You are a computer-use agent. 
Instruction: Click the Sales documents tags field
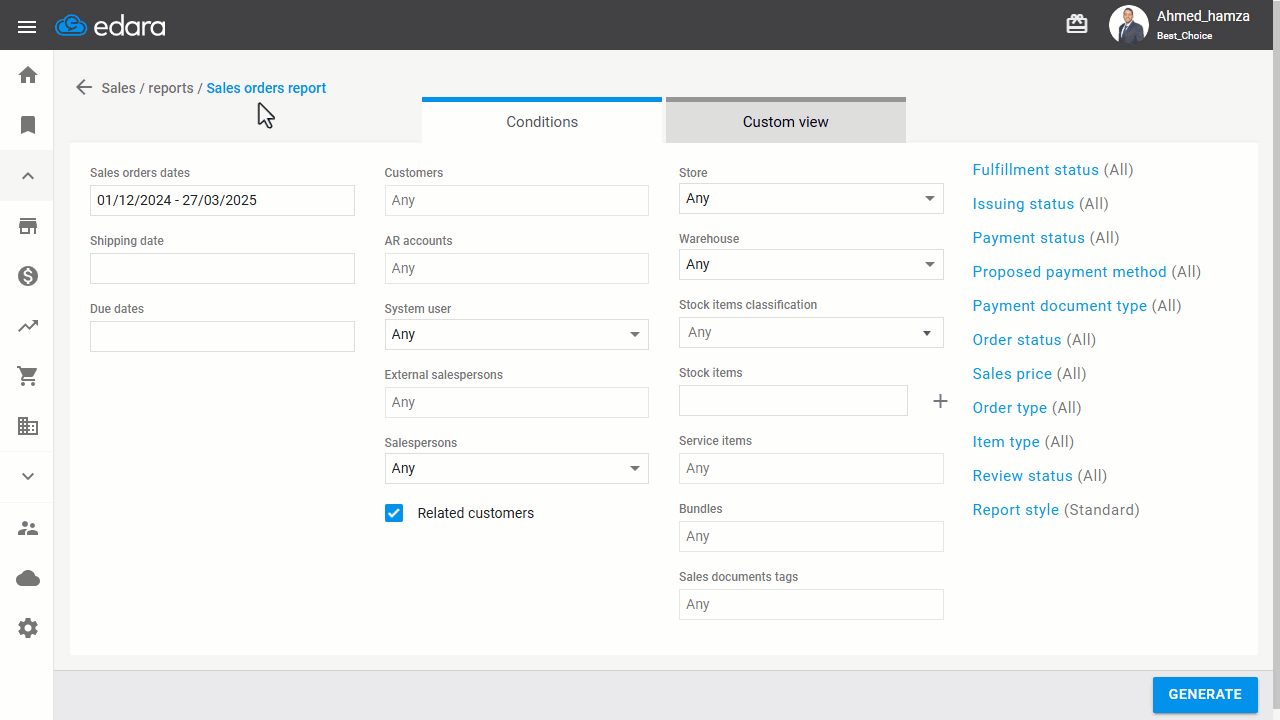pos(811,604)
